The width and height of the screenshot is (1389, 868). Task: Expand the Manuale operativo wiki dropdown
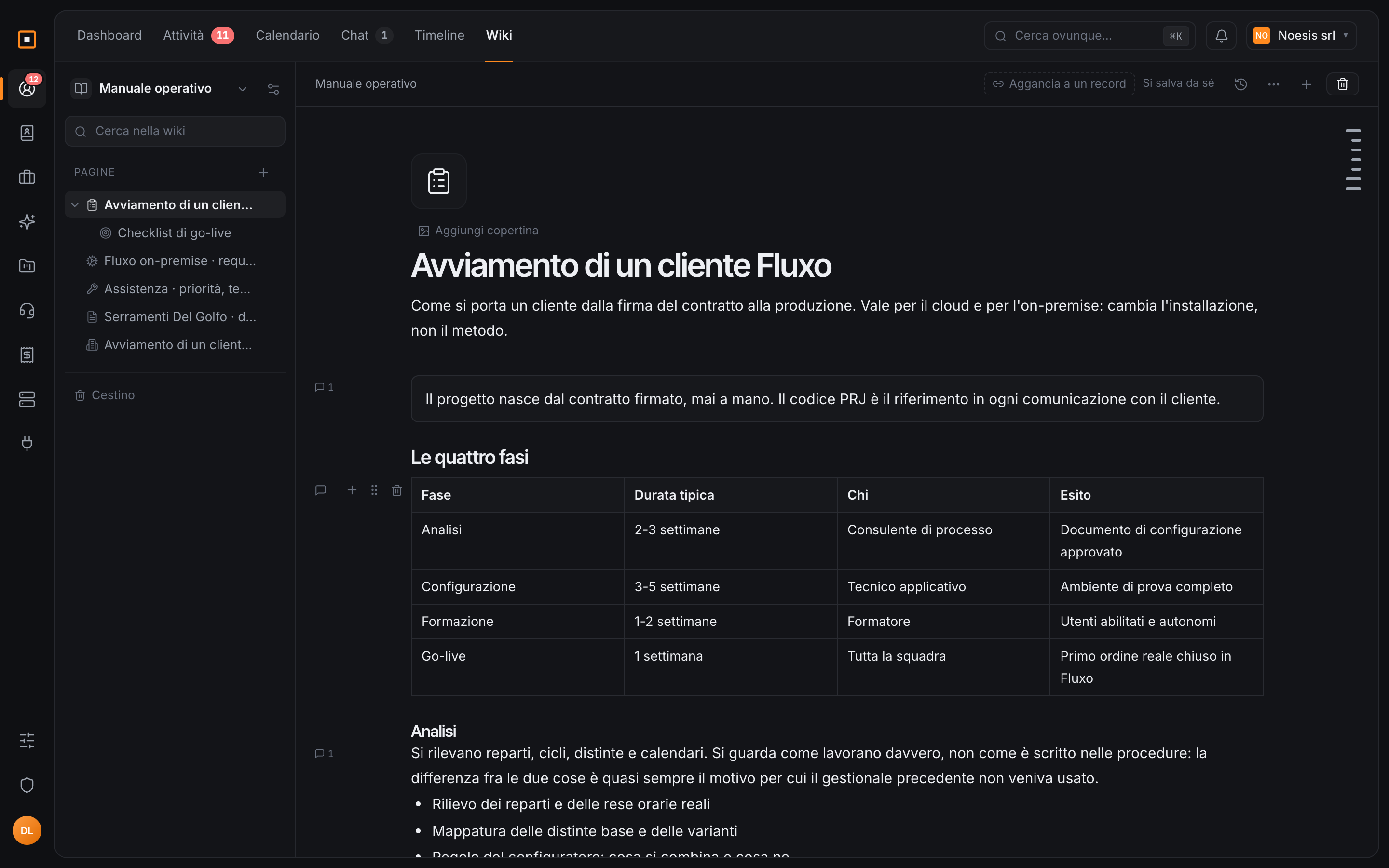pyautogui.click(x=242, y=89)
